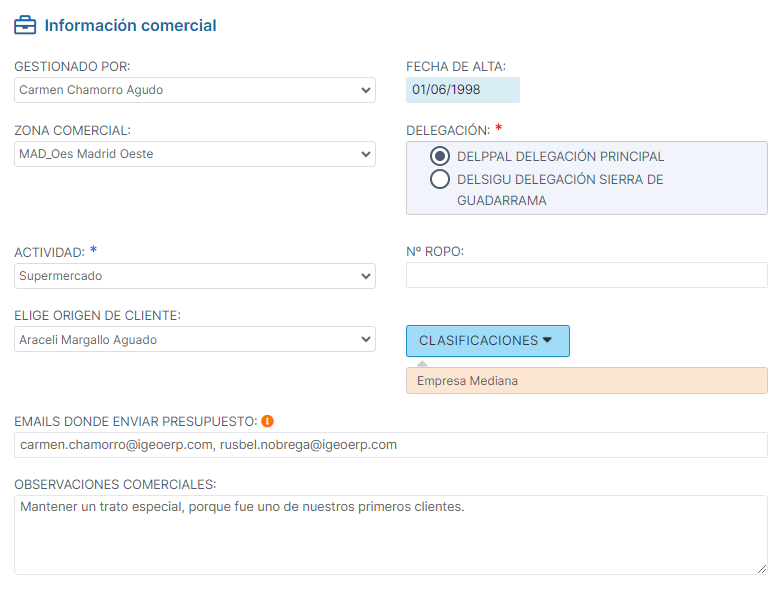Select DELSIGU Delegación Sierra de Guadarrama option
Viewport: 782px width, 592px height.
[439, 180]
